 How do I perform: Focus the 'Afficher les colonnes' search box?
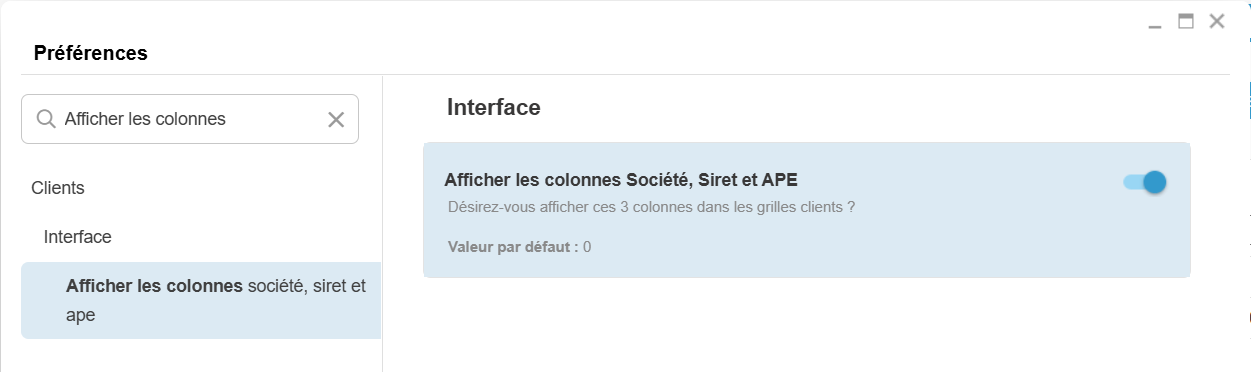coord(190,119)
